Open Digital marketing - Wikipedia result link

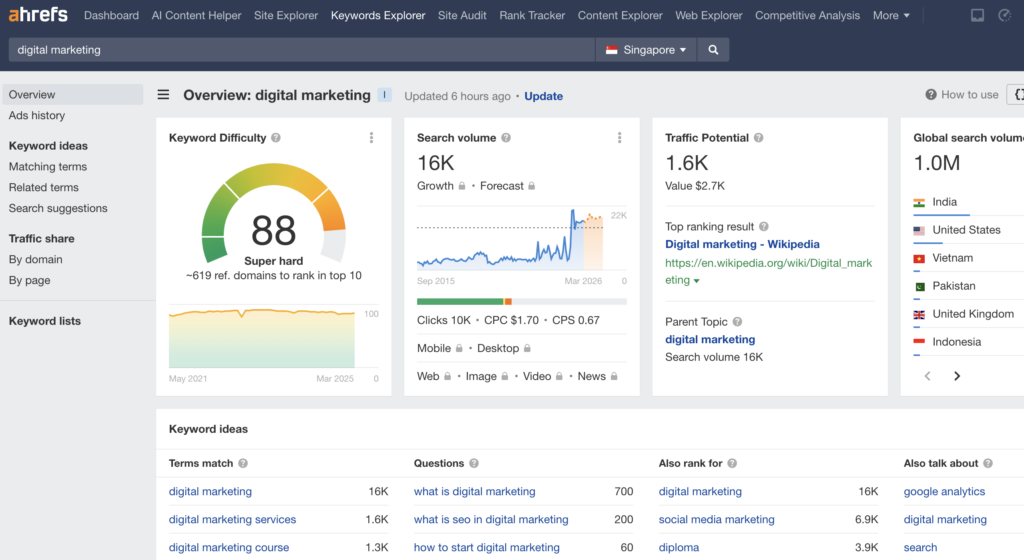pyautogui.click(x=742, y=244)
